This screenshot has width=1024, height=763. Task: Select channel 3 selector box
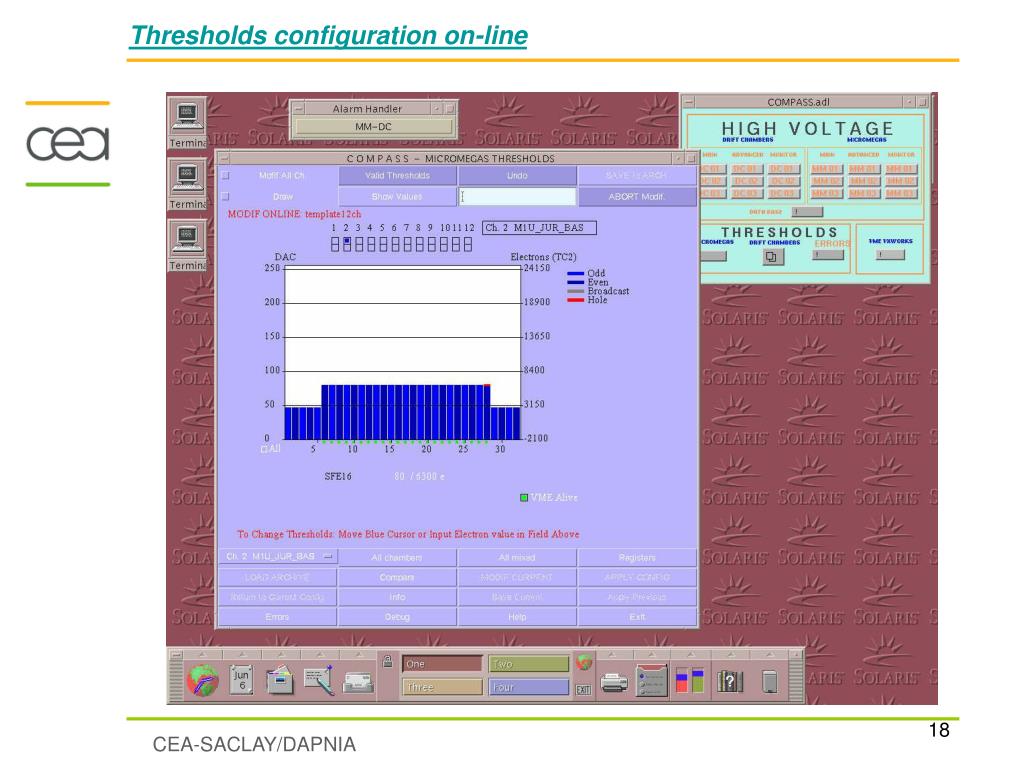click(x=359, y=244)
